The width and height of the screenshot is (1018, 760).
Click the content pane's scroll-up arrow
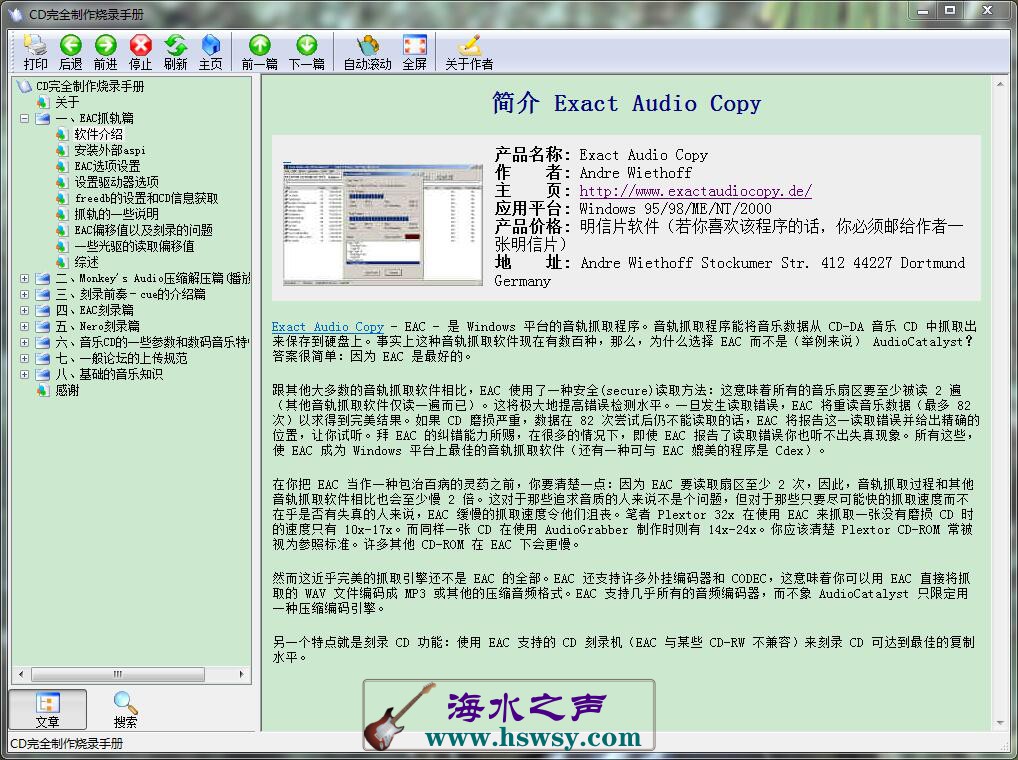[x=1000, y=84]
